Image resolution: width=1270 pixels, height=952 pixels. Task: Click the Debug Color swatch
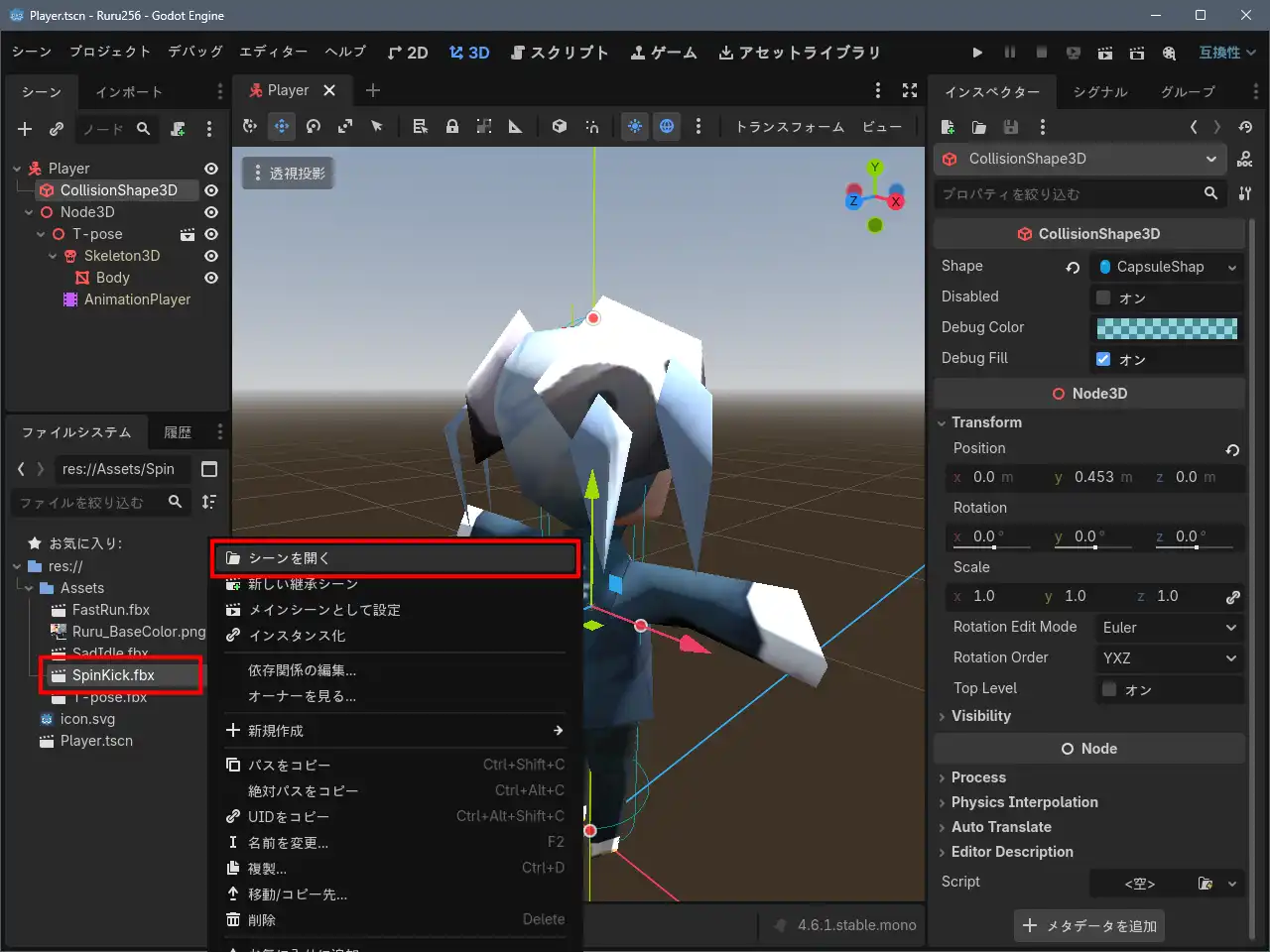1167,328
